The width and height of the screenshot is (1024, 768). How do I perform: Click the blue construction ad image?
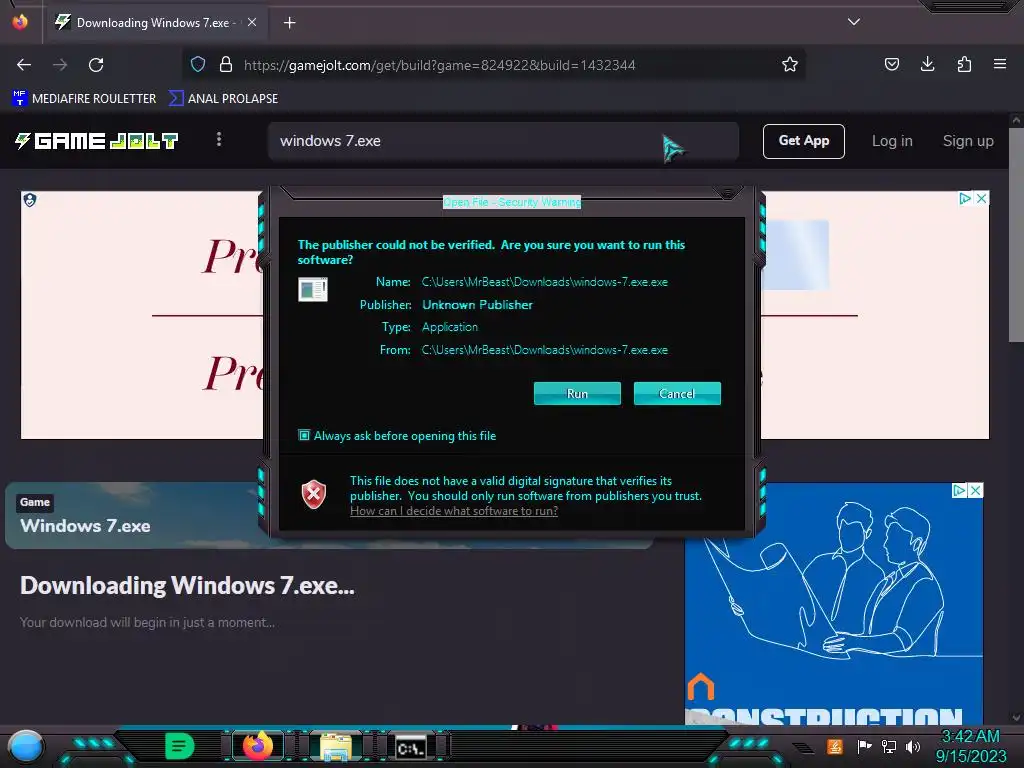[833, 604]
